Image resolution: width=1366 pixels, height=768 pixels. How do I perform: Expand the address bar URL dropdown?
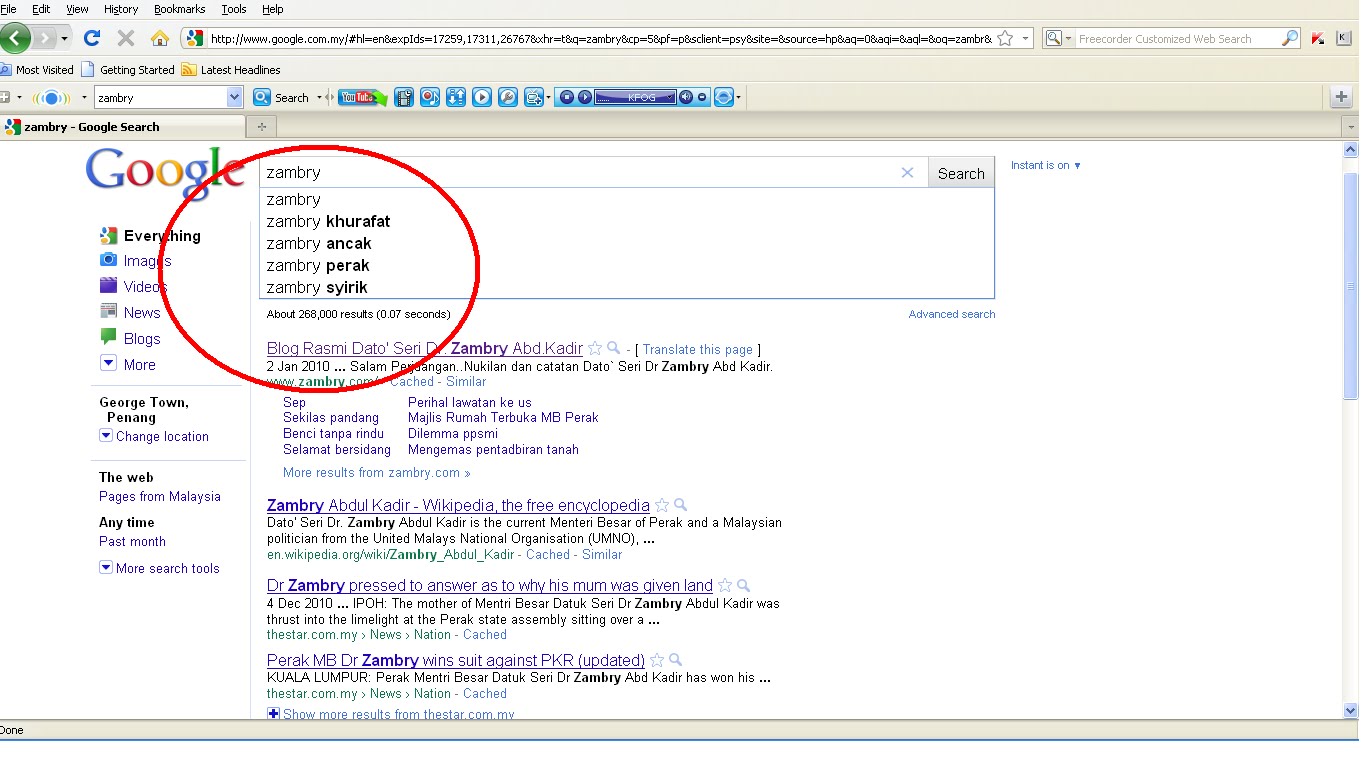[1026, 38]
